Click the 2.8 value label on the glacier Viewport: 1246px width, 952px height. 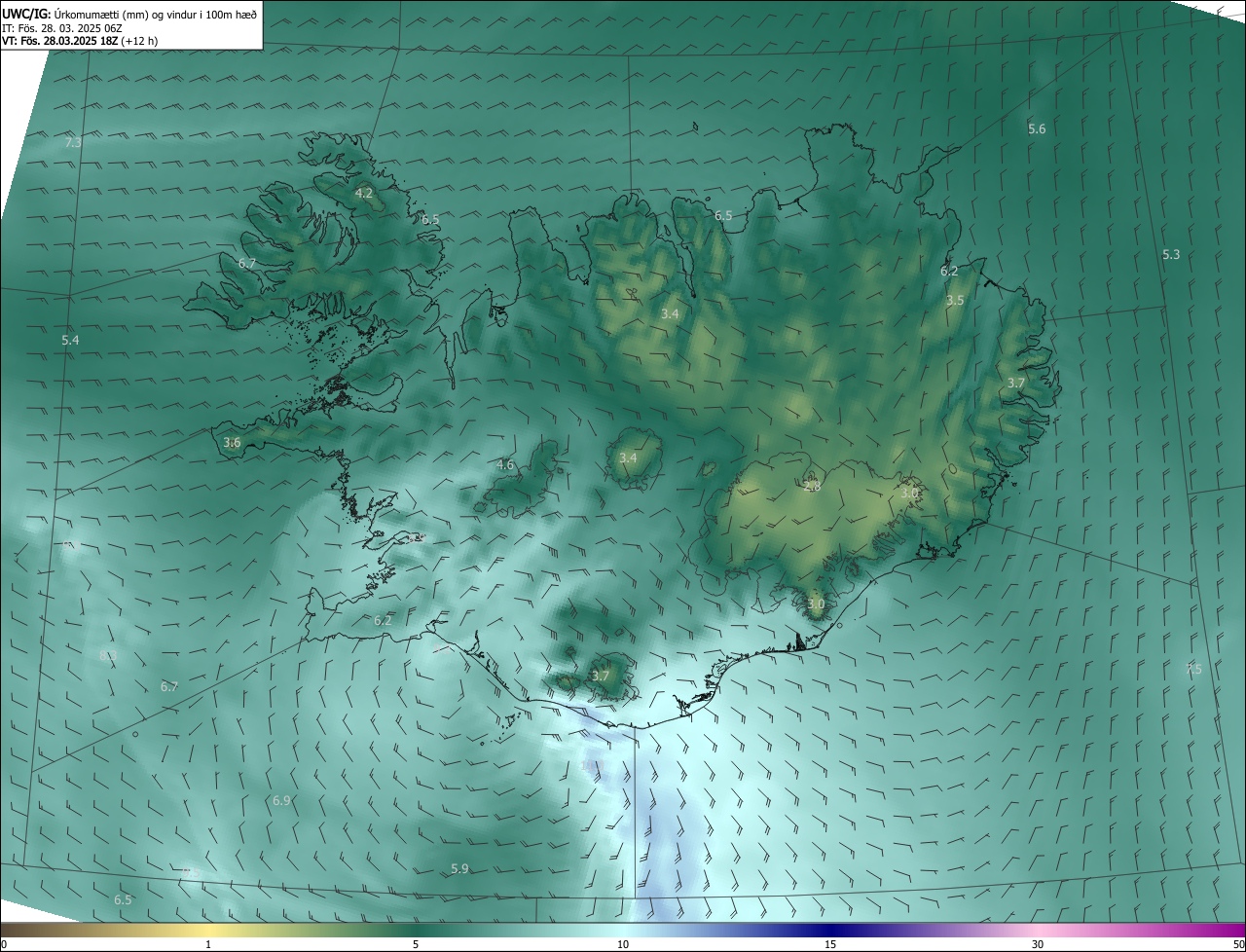(812, 487)
